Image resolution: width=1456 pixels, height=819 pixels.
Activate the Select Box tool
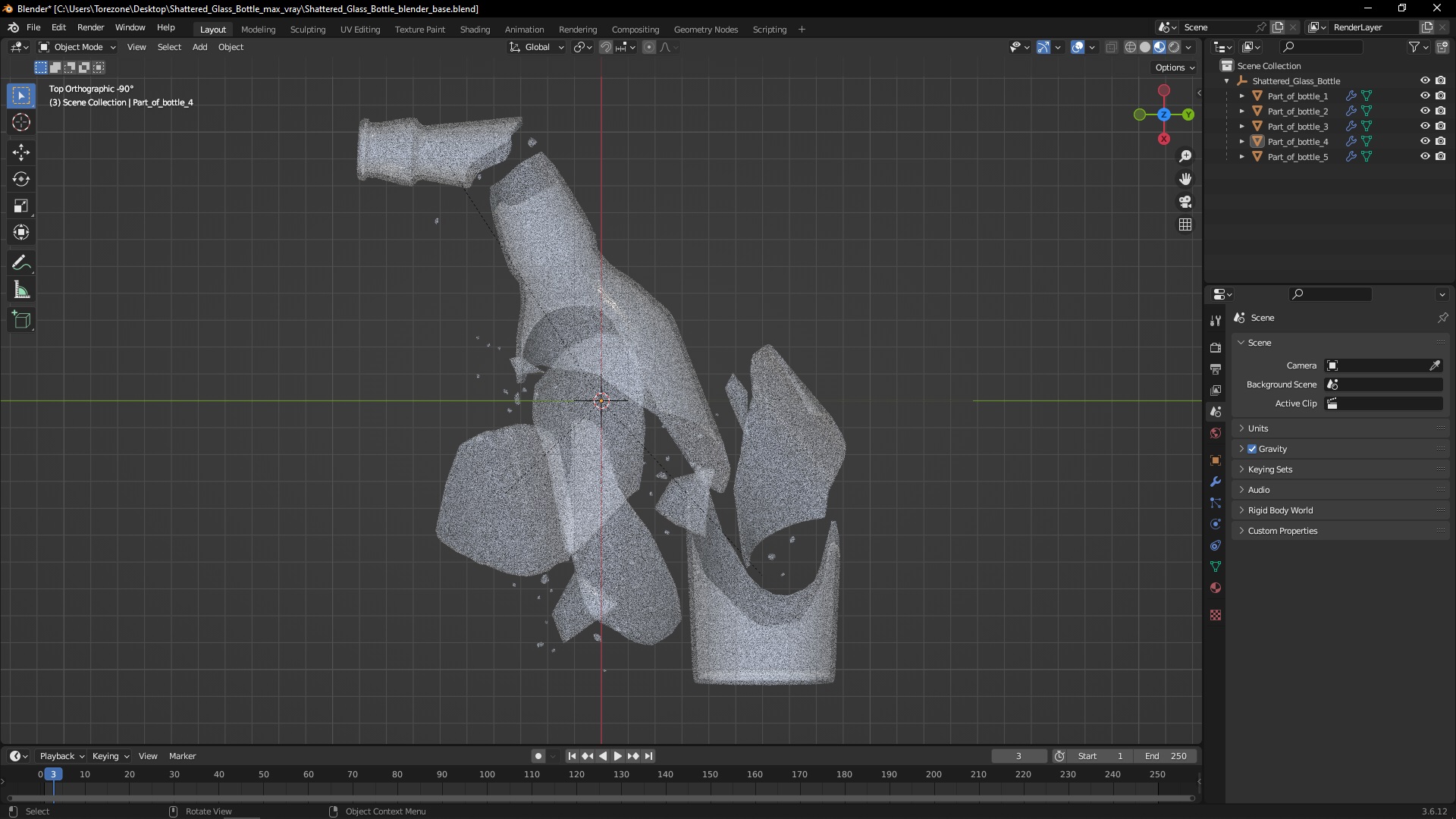21,96
